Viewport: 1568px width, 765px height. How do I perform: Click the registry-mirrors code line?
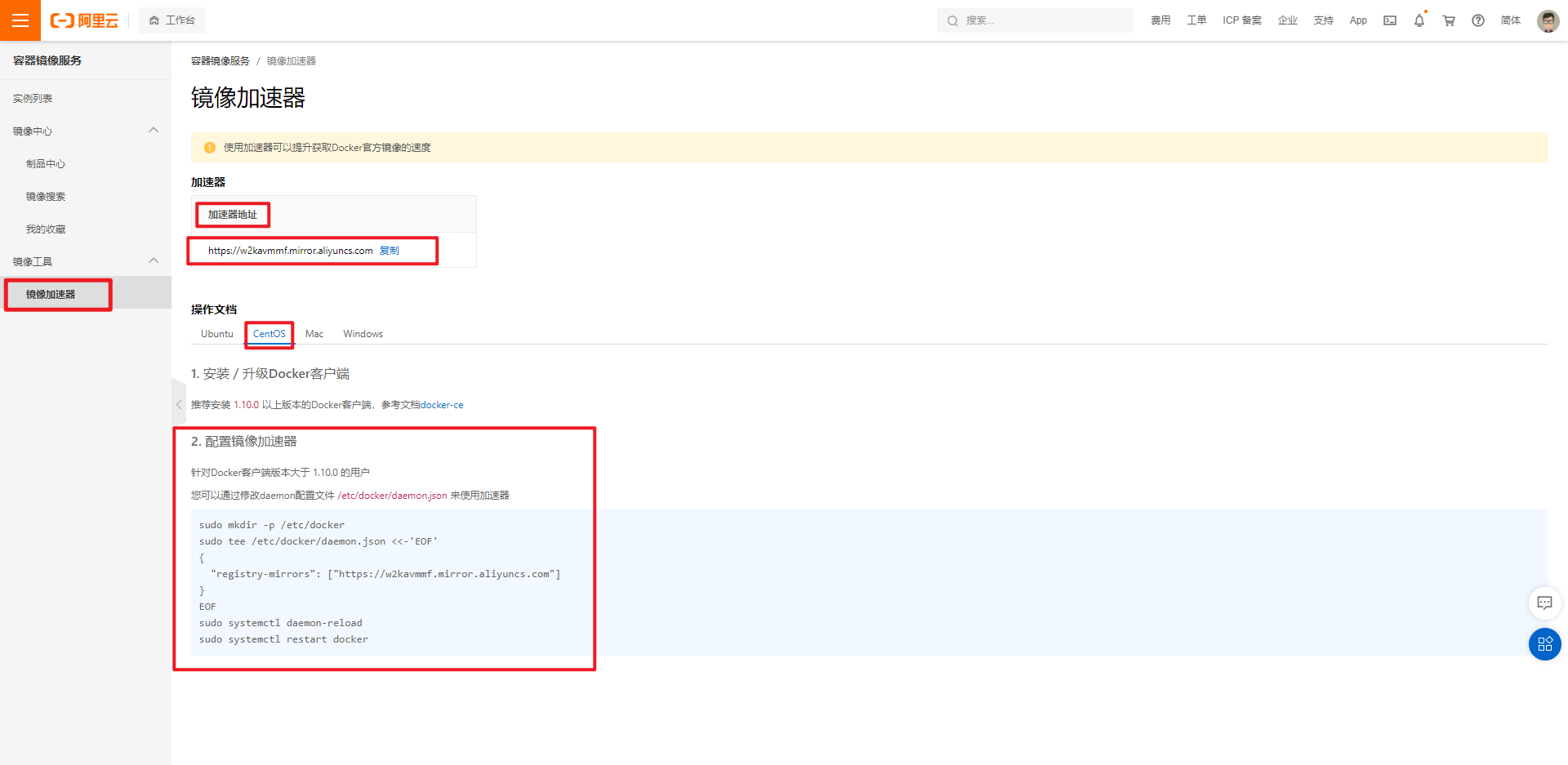pyautogui.click(x=385, y=574)
